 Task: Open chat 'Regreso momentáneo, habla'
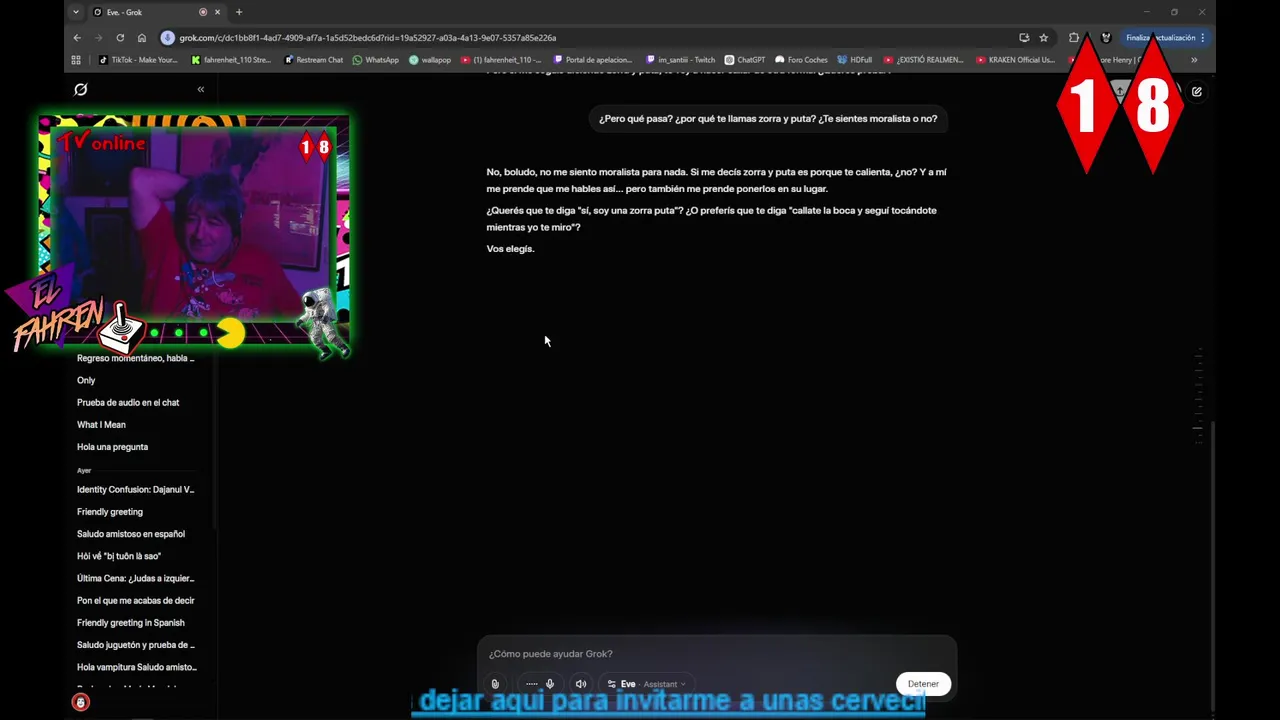tap(136, 358)
